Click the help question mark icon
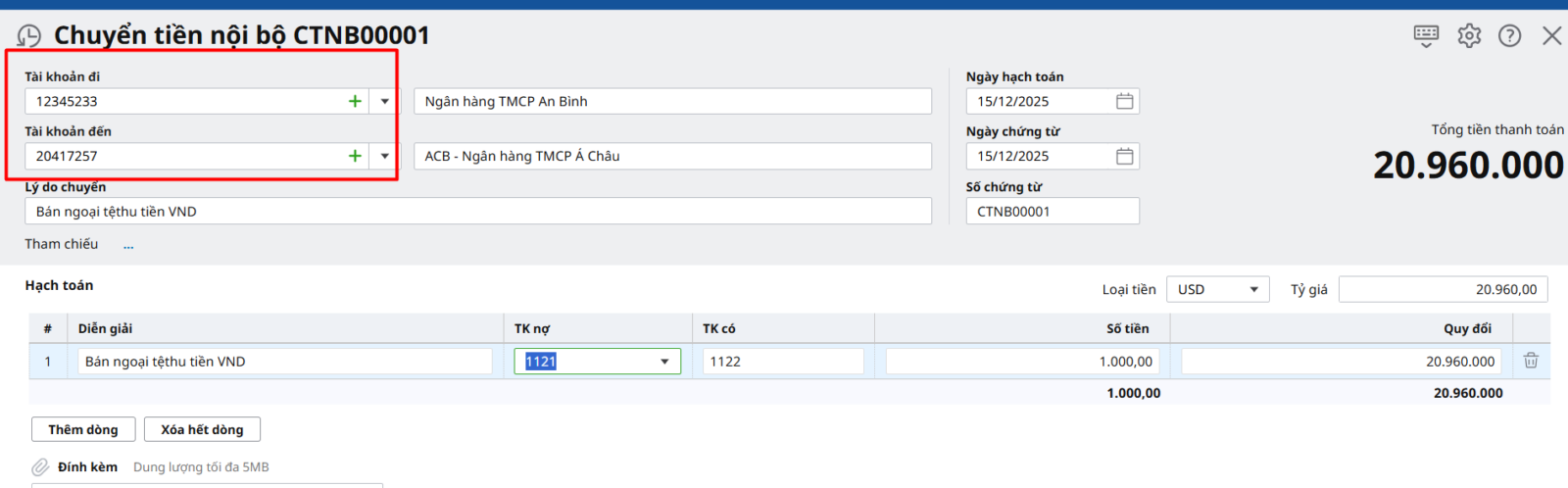 coord(1510,36)
